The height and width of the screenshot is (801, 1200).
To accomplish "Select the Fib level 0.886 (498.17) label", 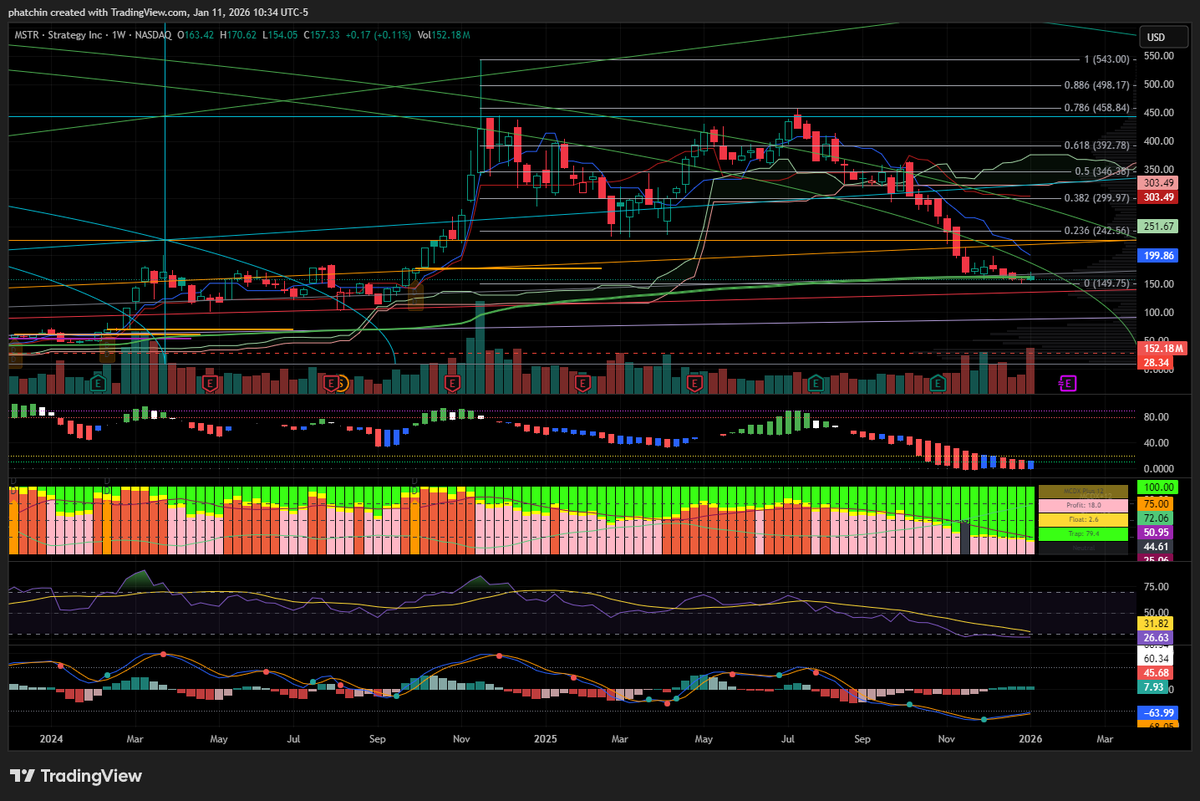I will tap(1097, 85).
